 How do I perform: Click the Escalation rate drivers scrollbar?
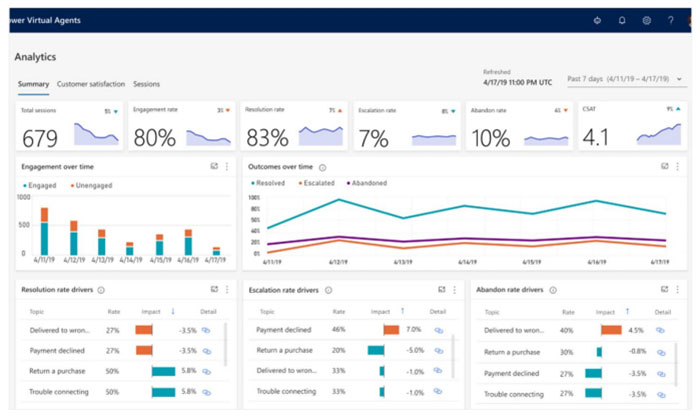tap(453, 356)
